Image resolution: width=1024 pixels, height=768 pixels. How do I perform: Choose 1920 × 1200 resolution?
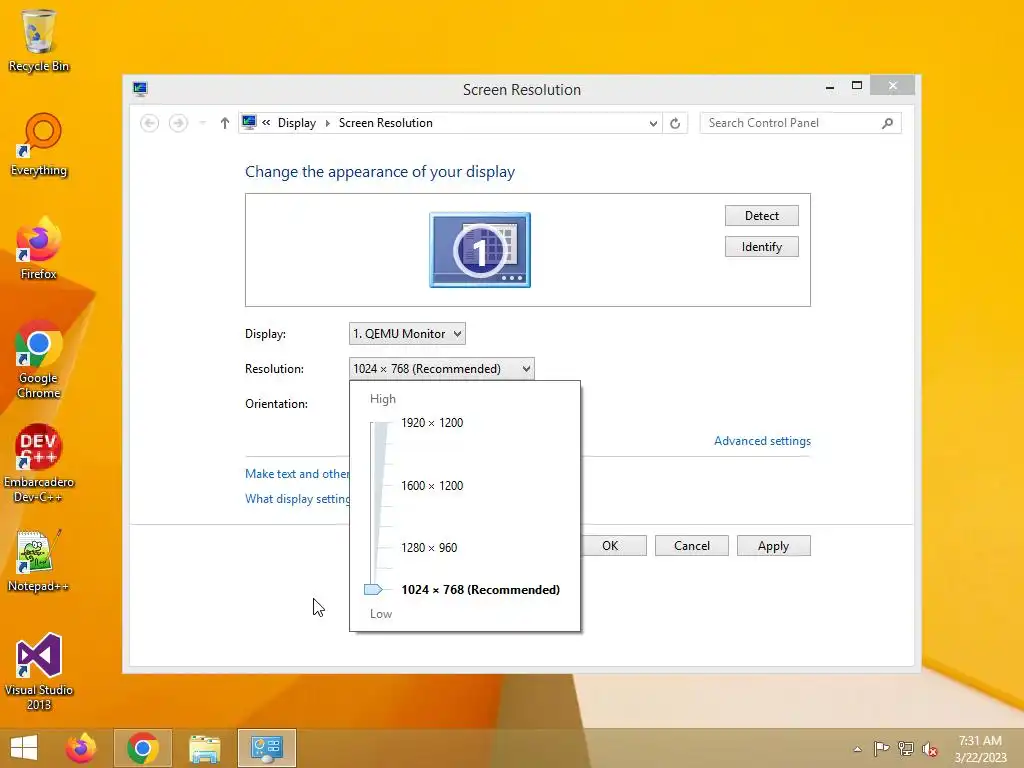coord(432,423)
